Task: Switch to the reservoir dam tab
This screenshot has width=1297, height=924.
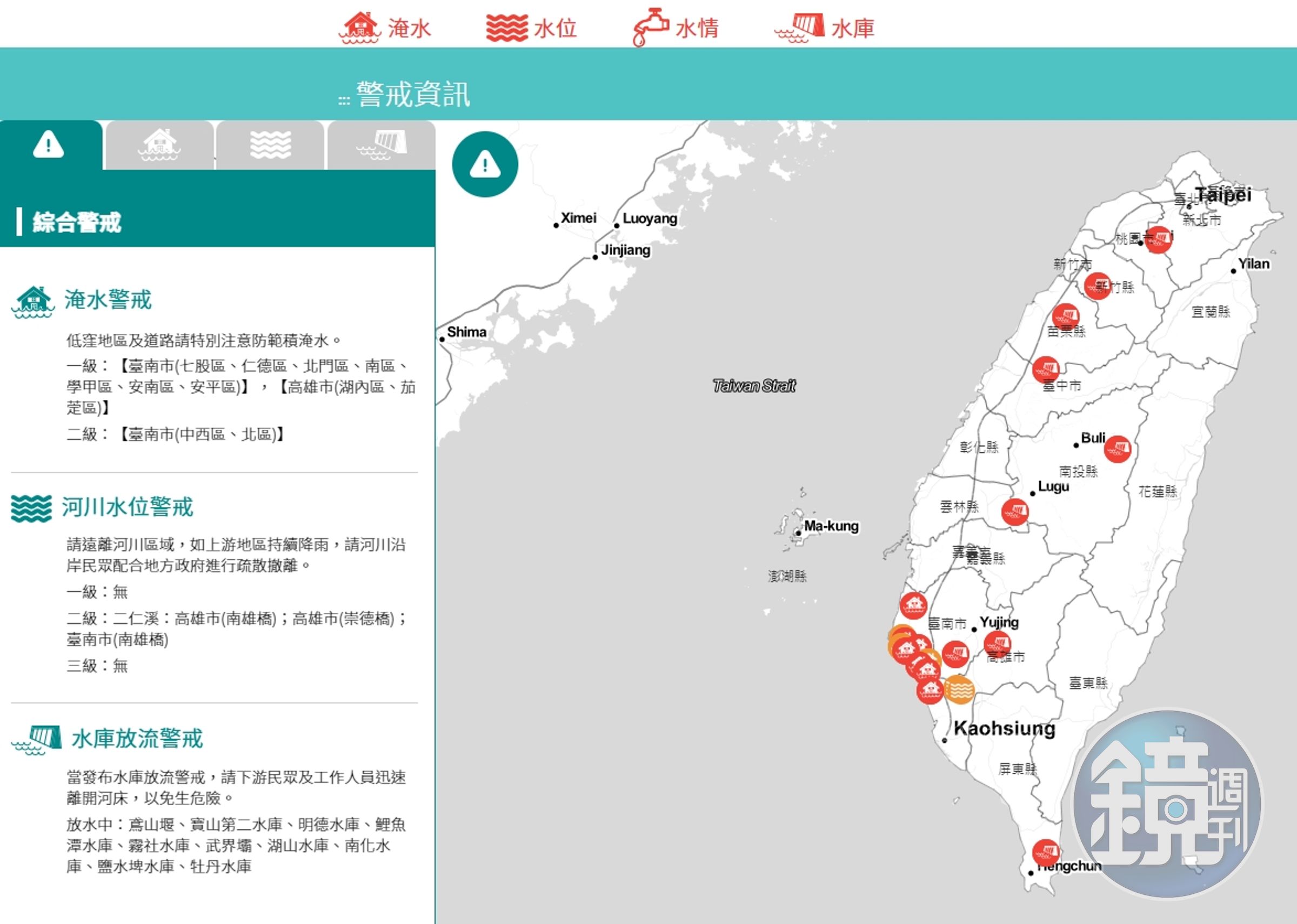Action: click(382, 144)
